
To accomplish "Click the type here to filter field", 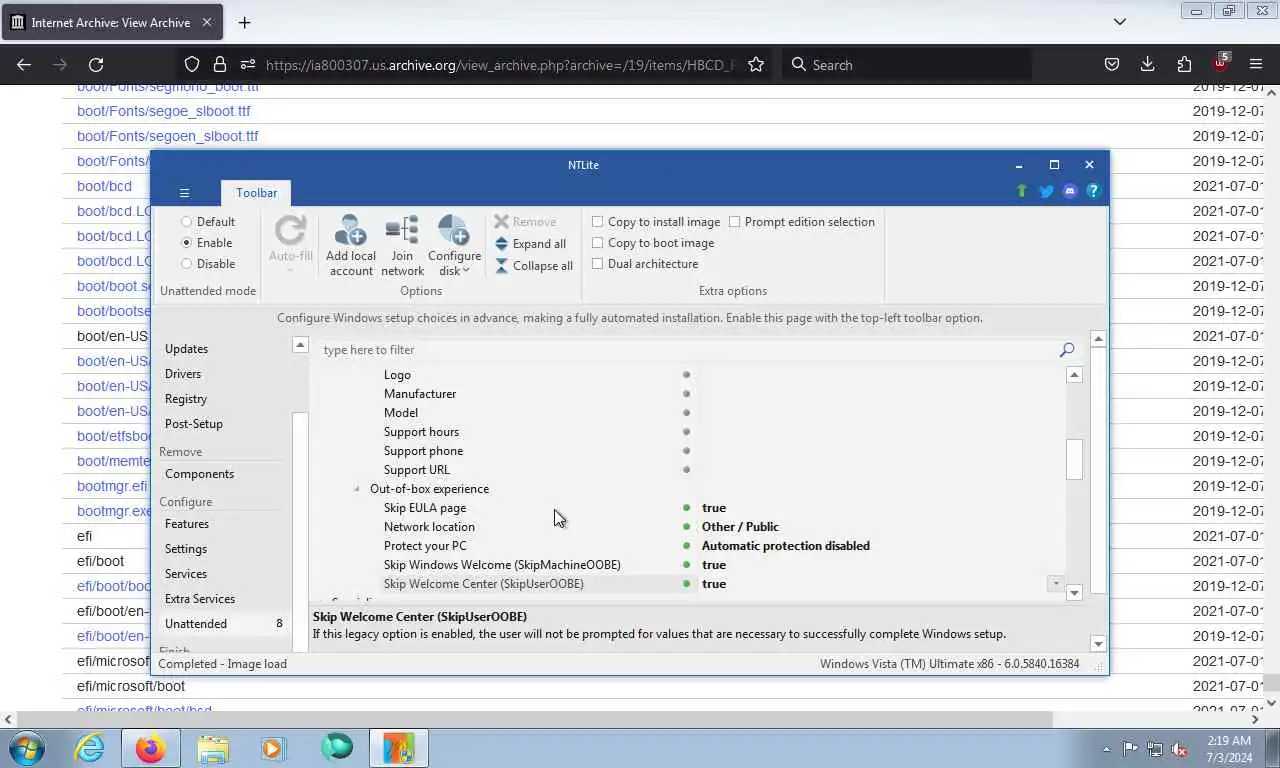I will tap(688, 350).
